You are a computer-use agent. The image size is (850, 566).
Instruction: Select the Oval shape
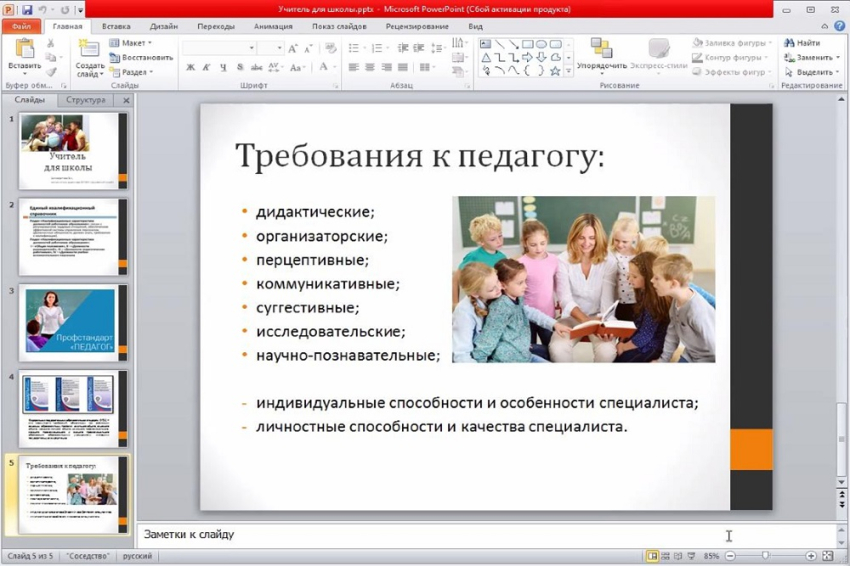pos(541,44)
